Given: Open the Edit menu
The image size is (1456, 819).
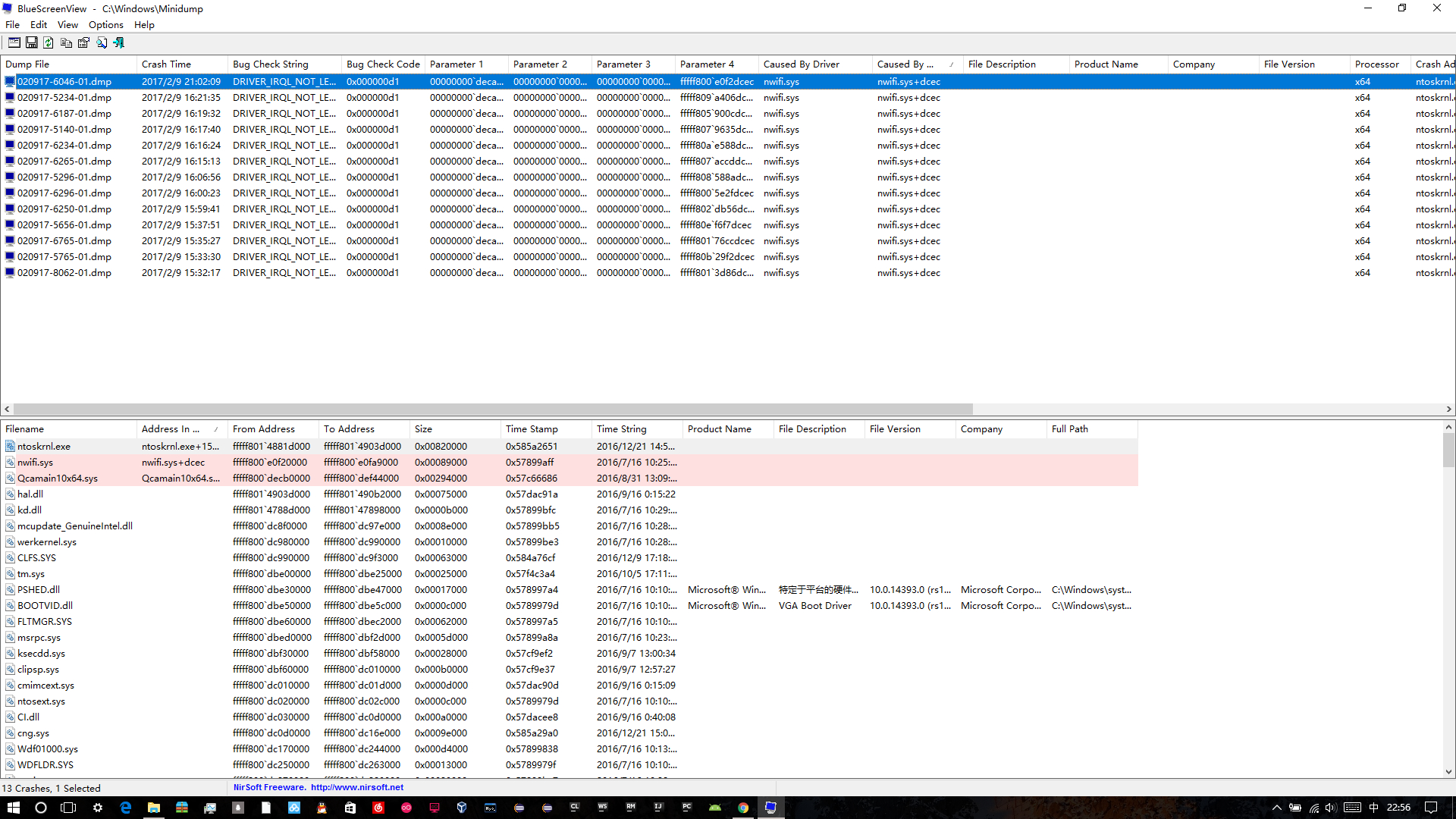Looking at the screenshot, I should click(x=39, y=25).
